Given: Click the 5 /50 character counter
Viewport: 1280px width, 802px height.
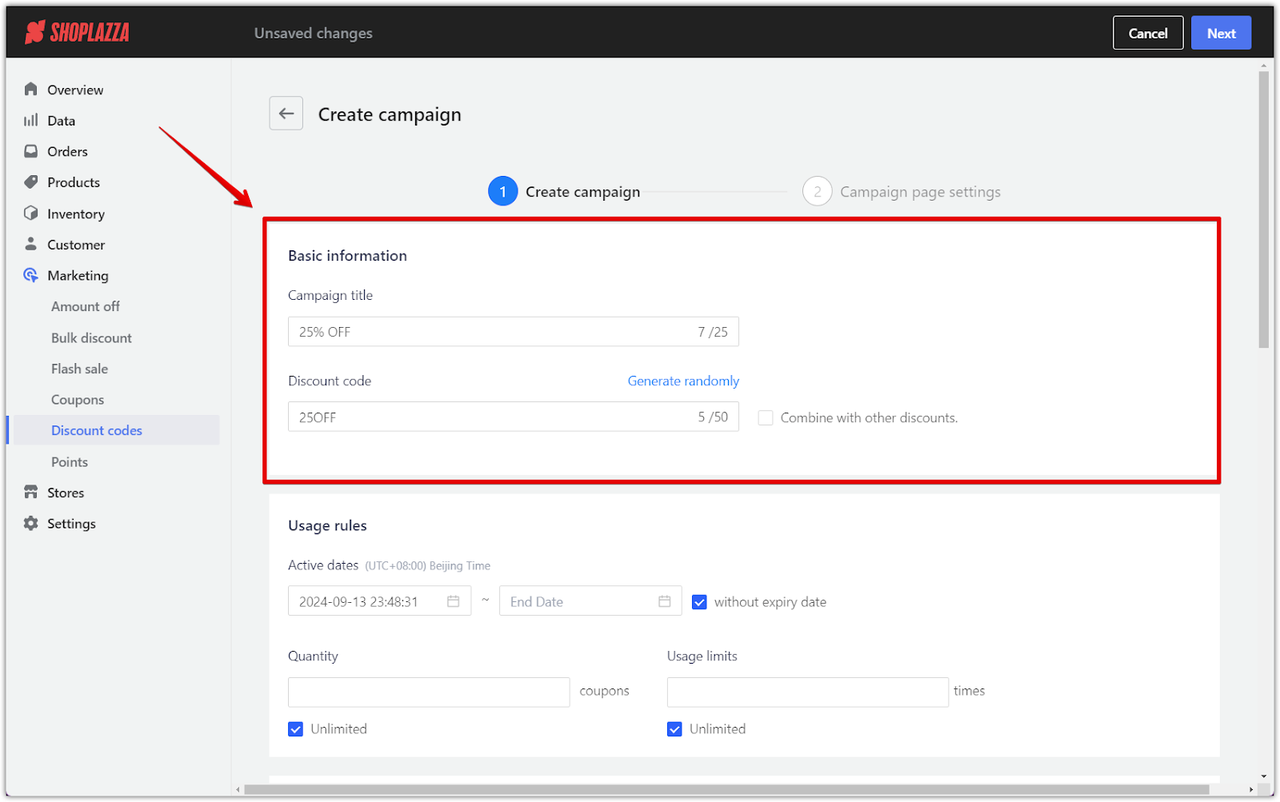Looking at the screenshot, I should (x=713, y=417).
